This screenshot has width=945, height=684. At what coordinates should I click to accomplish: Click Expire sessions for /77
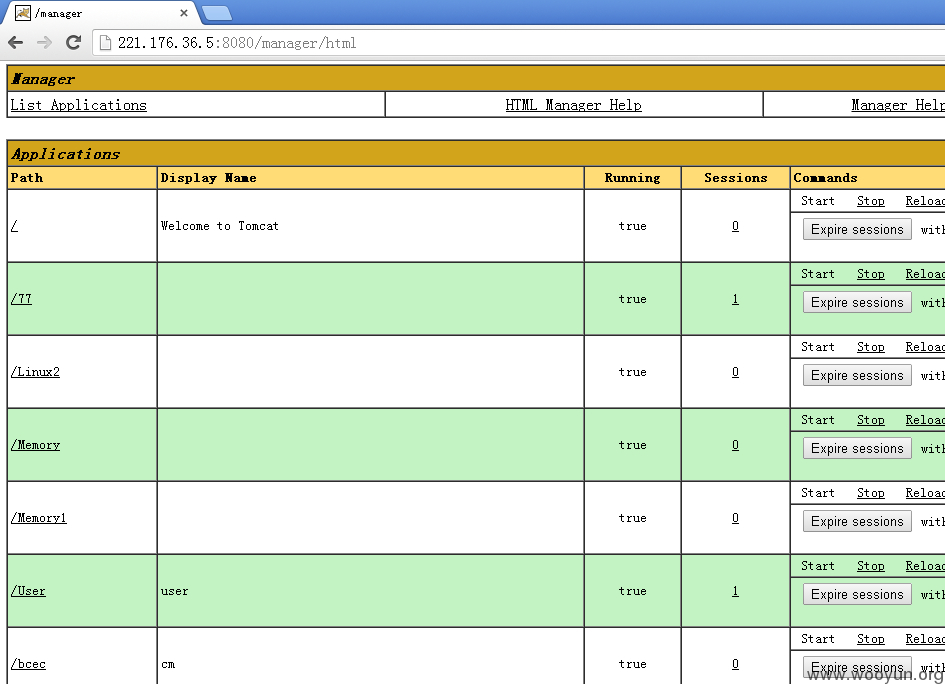(857, 303)
